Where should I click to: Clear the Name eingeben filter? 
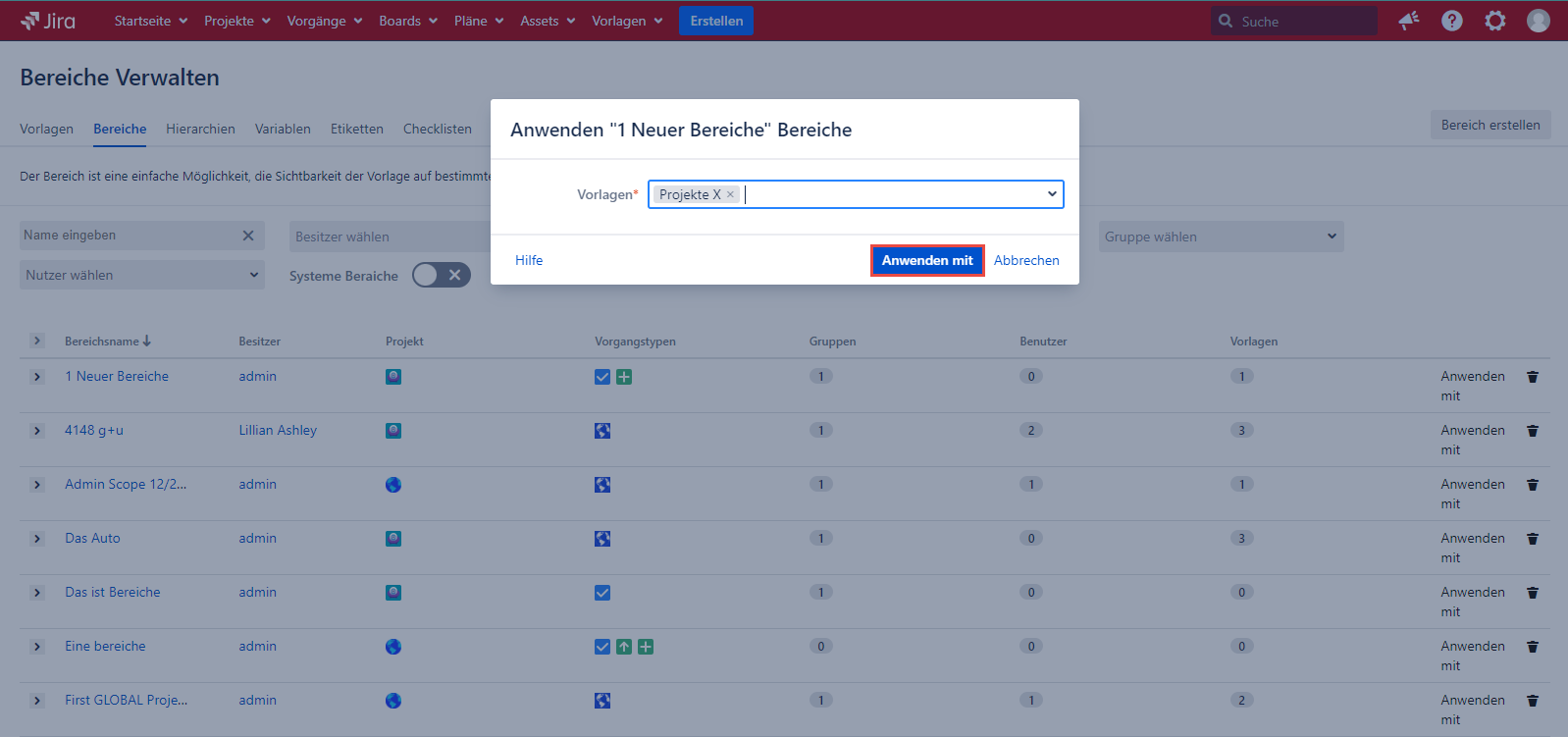pos(248,236)
